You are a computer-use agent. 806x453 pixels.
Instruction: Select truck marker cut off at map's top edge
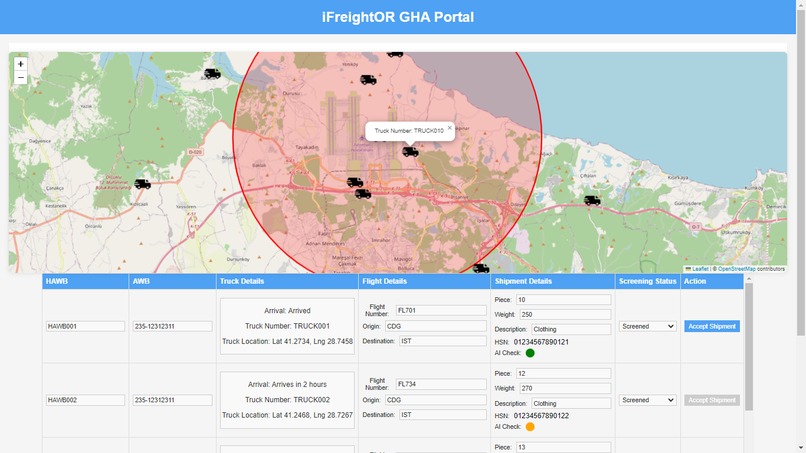coord(395,54)
